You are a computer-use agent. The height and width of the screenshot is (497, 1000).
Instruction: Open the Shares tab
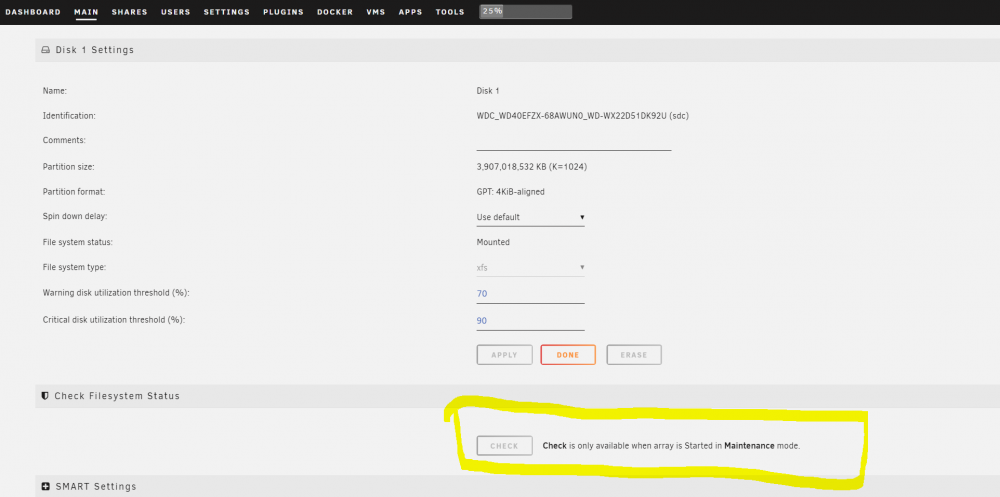pyautogui.click(x=129, y=12)
